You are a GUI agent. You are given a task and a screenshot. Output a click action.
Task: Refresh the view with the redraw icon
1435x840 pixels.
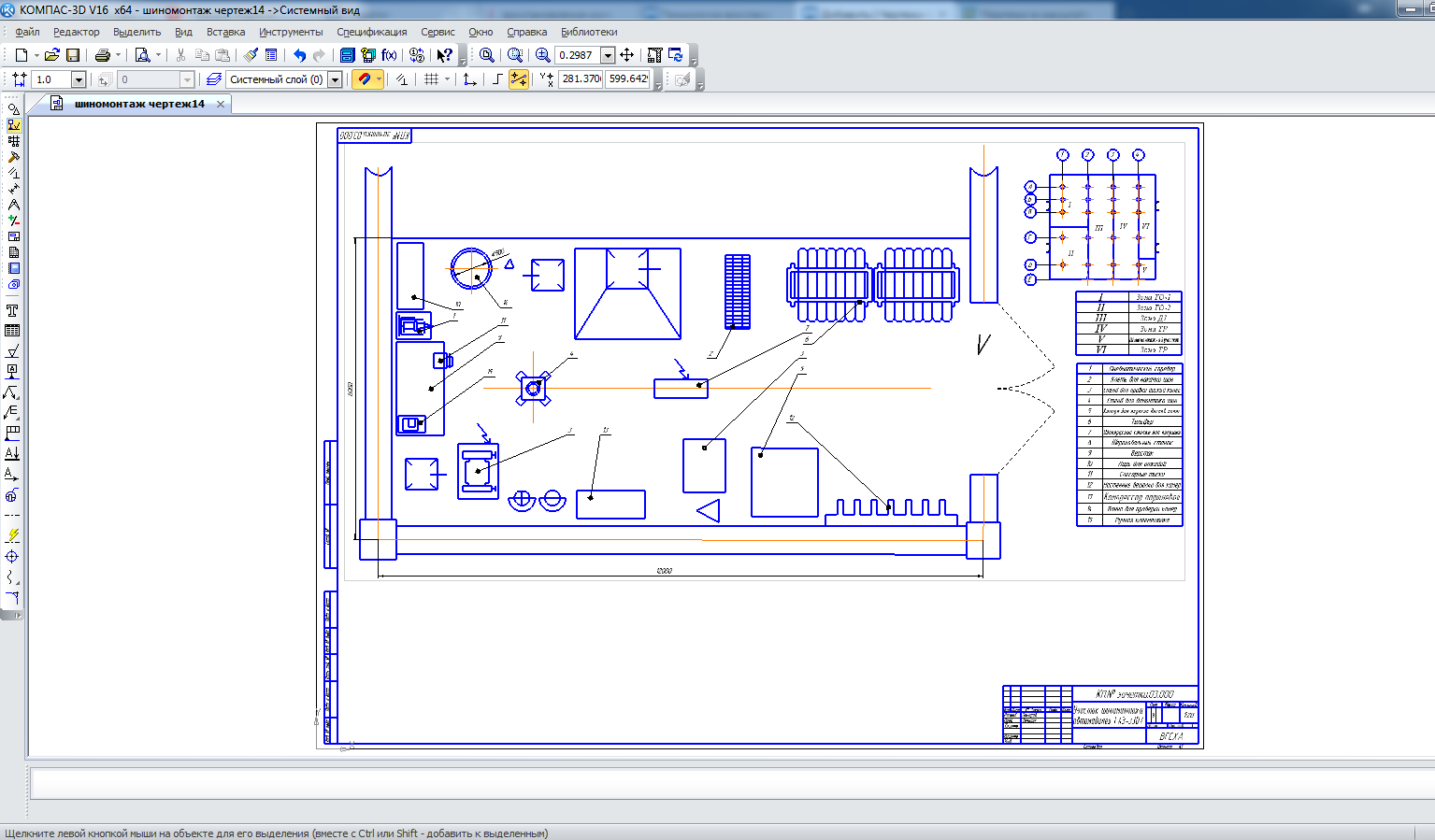676,55
